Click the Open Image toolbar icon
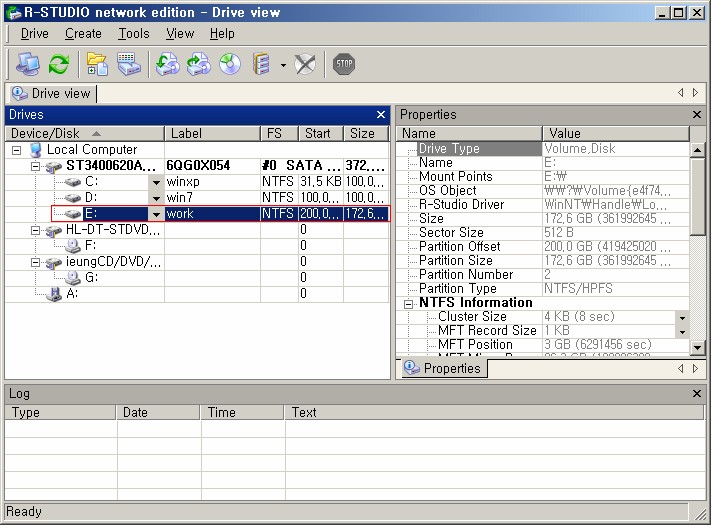The height and width of the screenshot is (525, 711). [x=167, y=64]
